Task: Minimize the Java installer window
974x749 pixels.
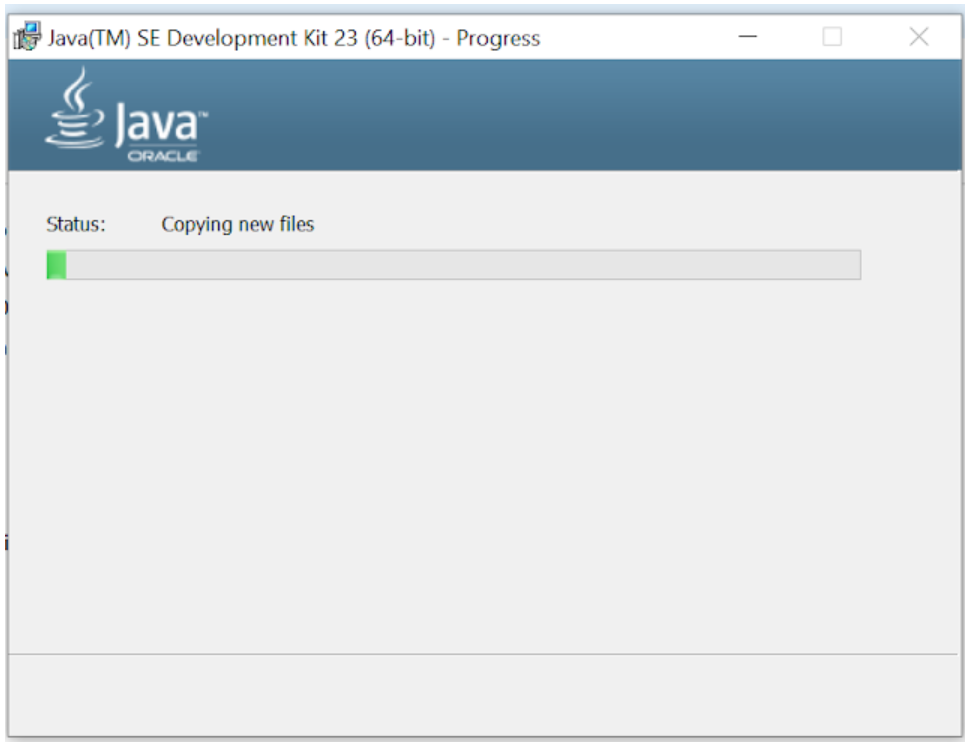Action: click(x=748, y=37)
